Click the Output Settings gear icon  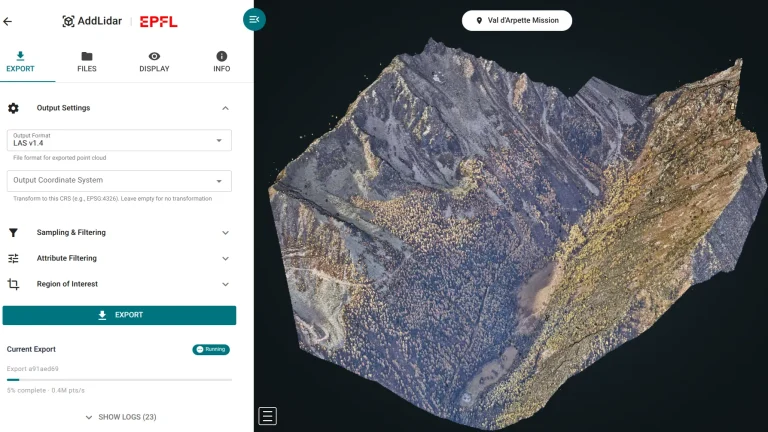coord(13,108)
